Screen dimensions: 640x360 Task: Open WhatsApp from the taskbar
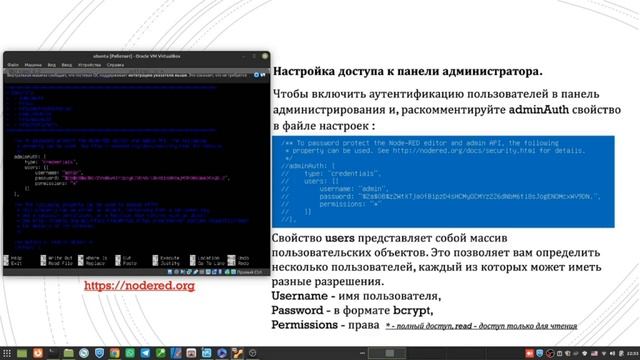coord(130,353)
